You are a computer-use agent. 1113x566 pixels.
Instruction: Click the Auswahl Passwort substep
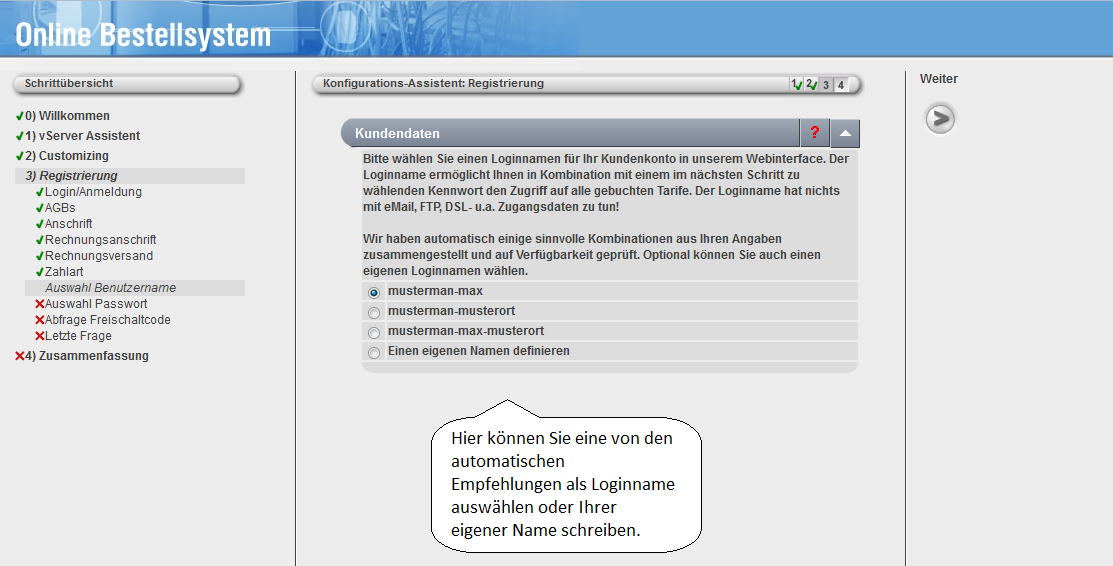[96, 304]
